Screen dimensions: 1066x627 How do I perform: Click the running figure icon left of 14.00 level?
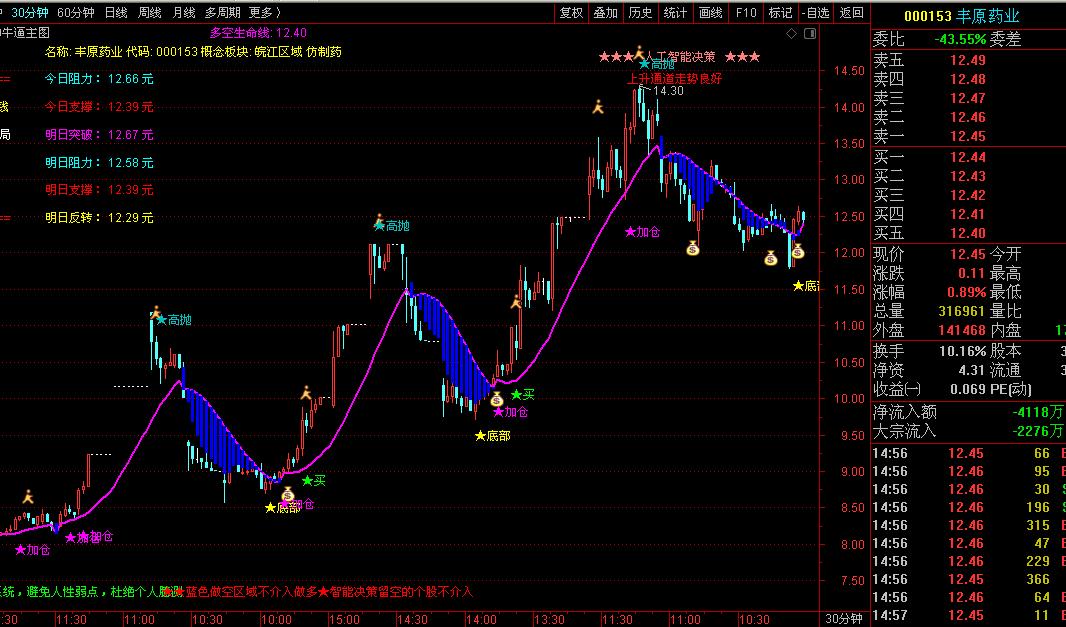tap(598, 107)
